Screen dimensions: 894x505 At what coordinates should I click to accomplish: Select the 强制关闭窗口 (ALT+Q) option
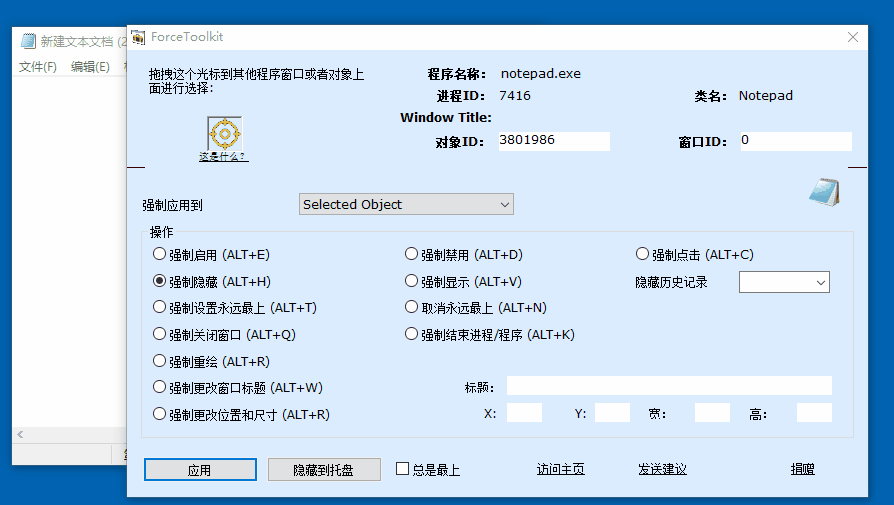[160, 335]
